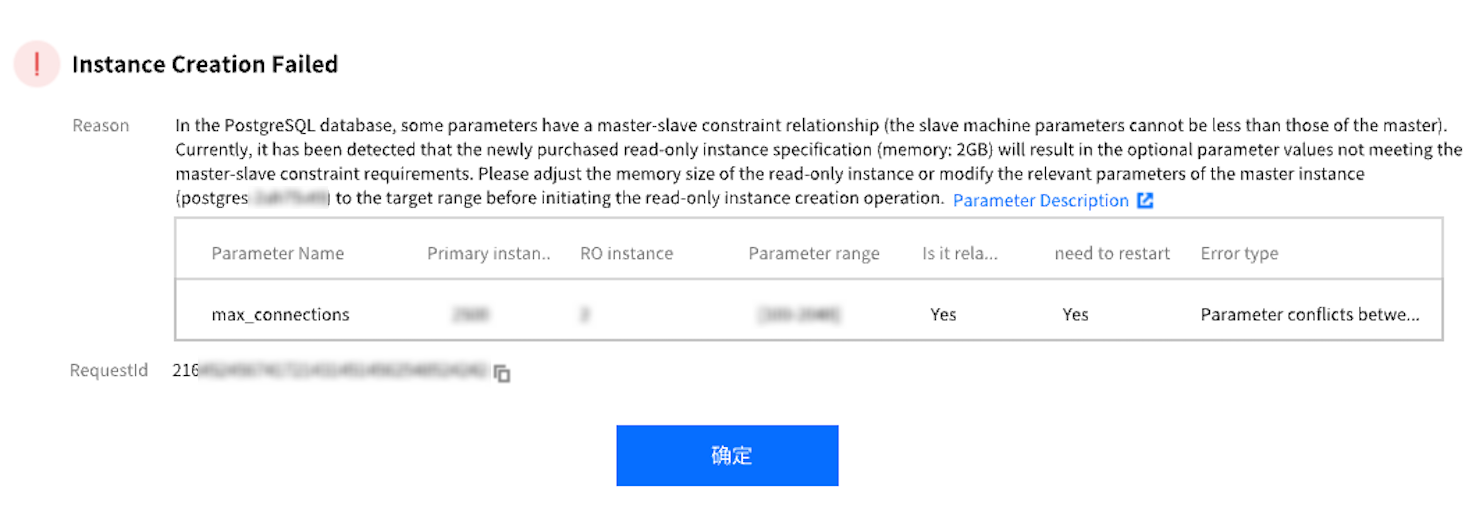Click the truncated Primary instance column header
This screenshot has width=1467, height=505.
coord(489,253)
